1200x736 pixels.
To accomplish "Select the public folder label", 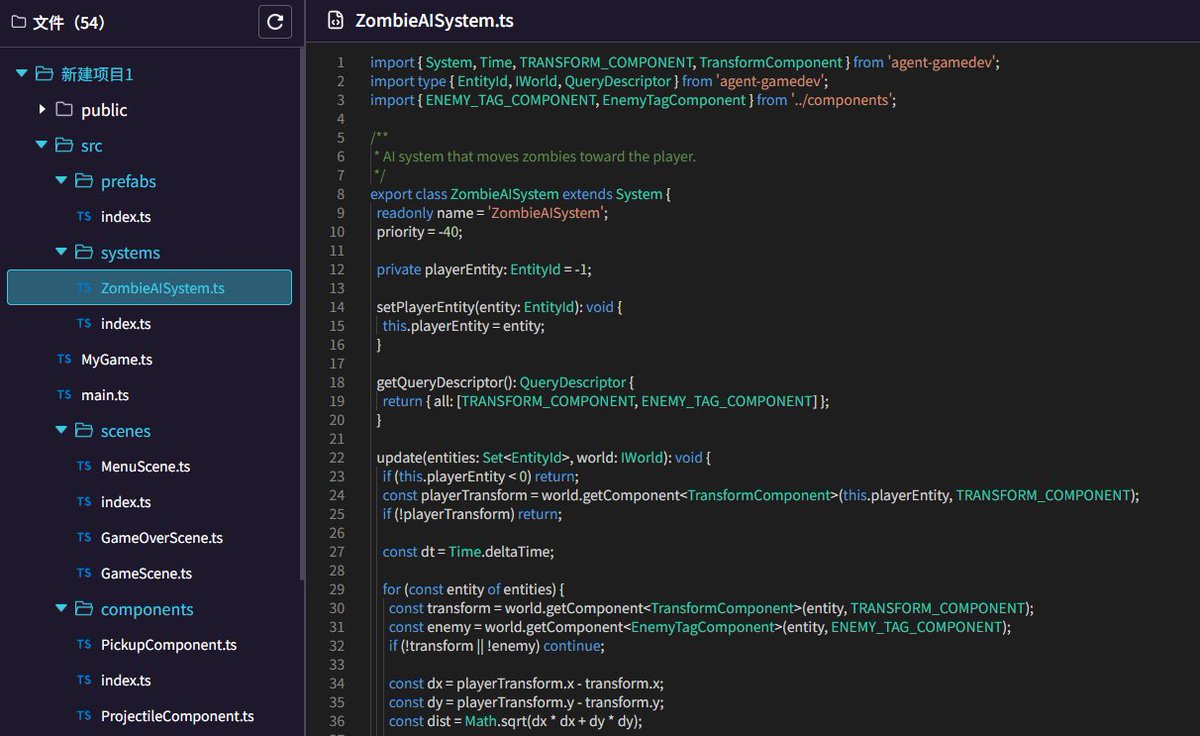I will [104, 109].
